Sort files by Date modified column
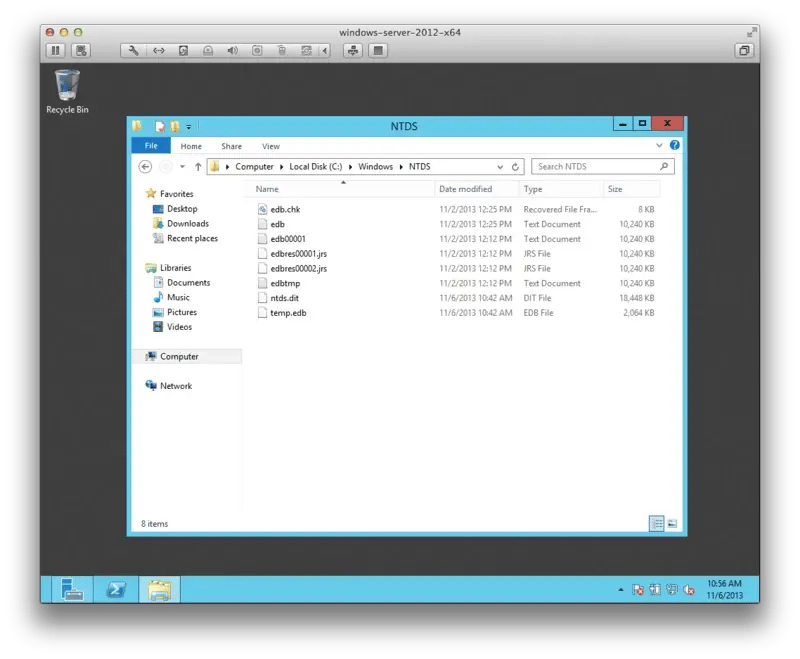Viewport: 800px width, 659px height. point(466,189)
